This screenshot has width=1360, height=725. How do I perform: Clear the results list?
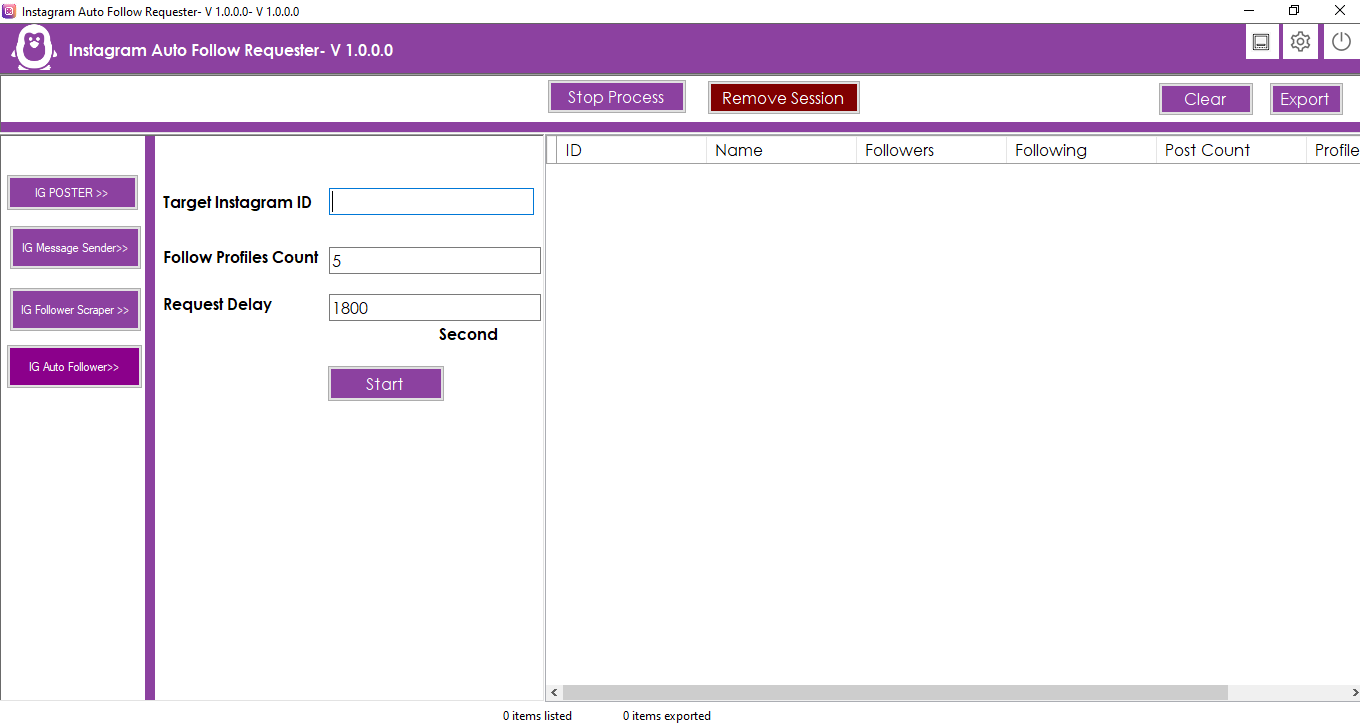[1205, 98]
